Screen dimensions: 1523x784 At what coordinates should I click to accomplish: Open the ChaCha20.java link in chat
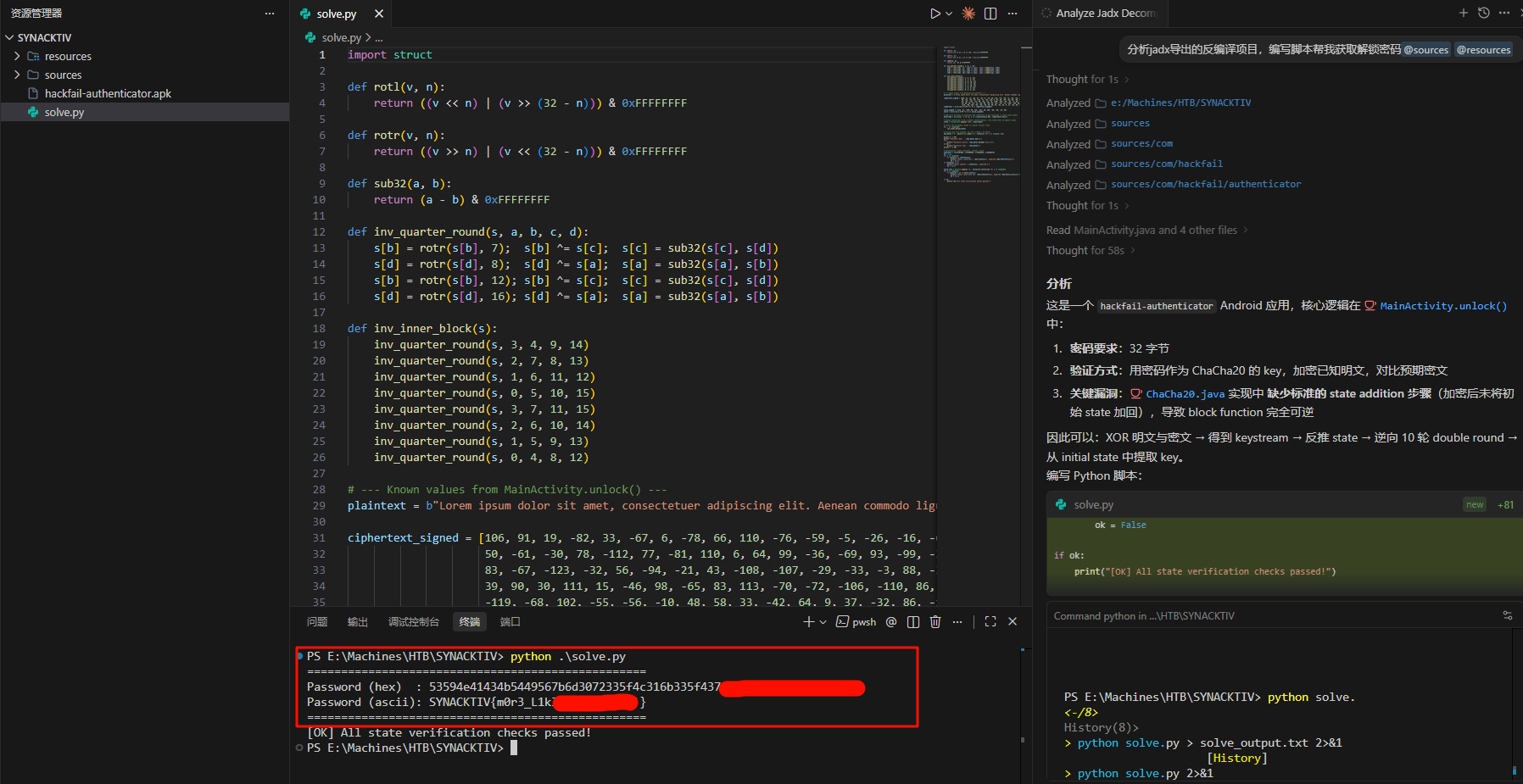1184,394
